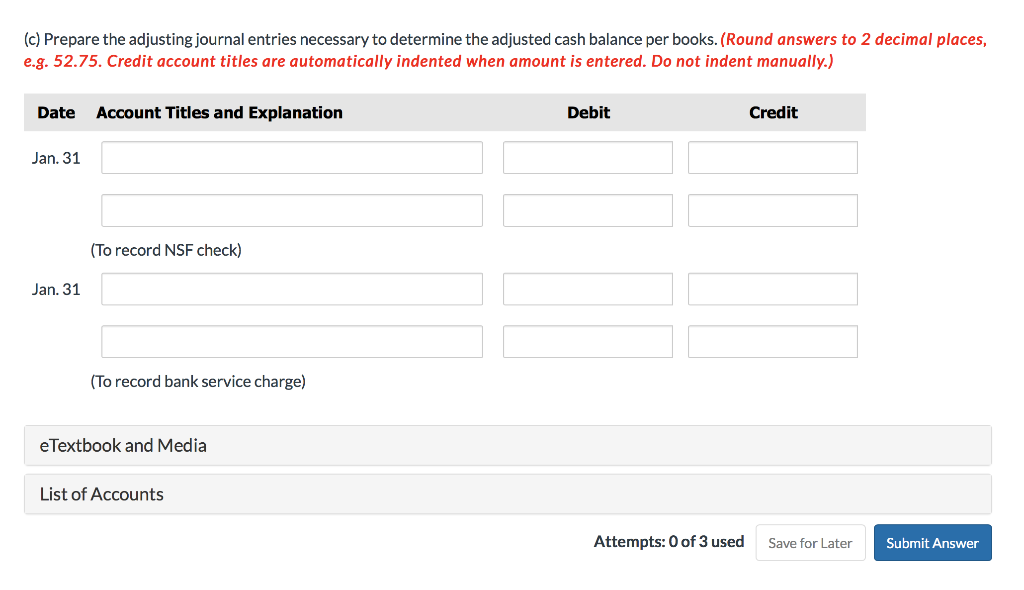Image resolution: width=1024 pixels, height=590 pixels.
Task: Click credit field in first service charge row
Action: (772, 289)
